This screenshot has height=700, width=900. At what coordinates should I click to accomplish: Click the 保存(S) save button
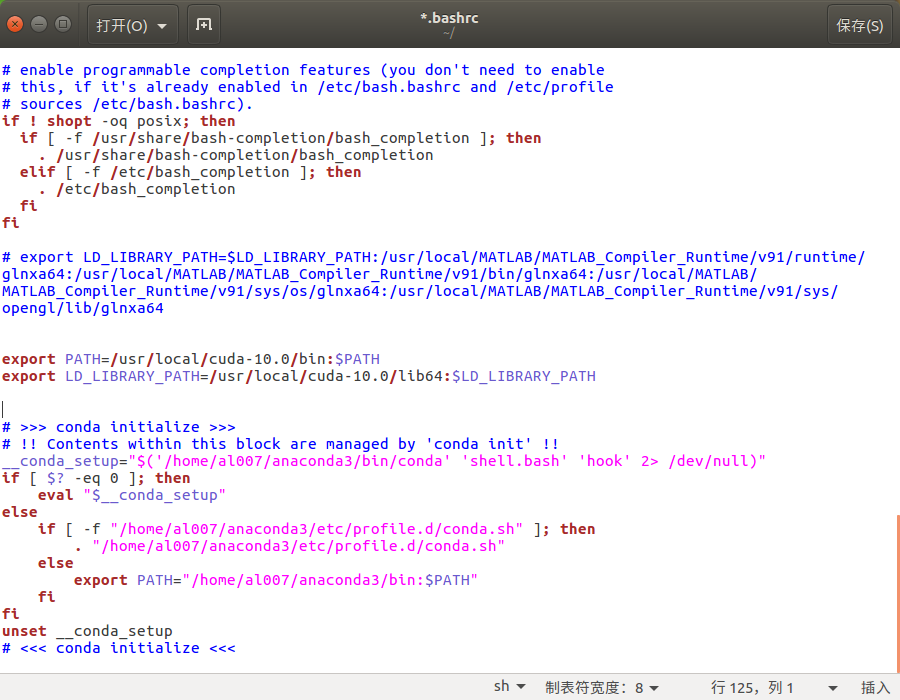coord(859,24)
